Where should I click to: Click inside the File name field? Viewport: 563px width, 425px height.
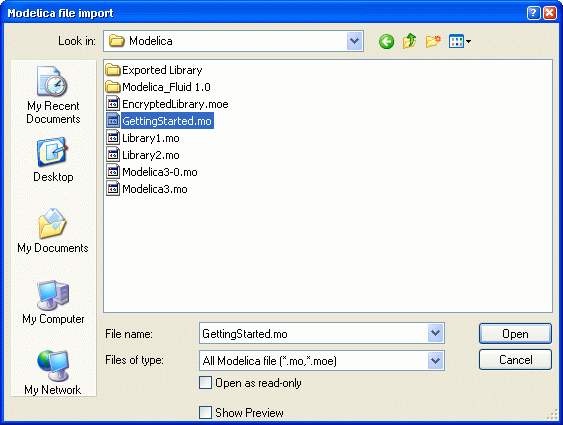click(313, 333)
